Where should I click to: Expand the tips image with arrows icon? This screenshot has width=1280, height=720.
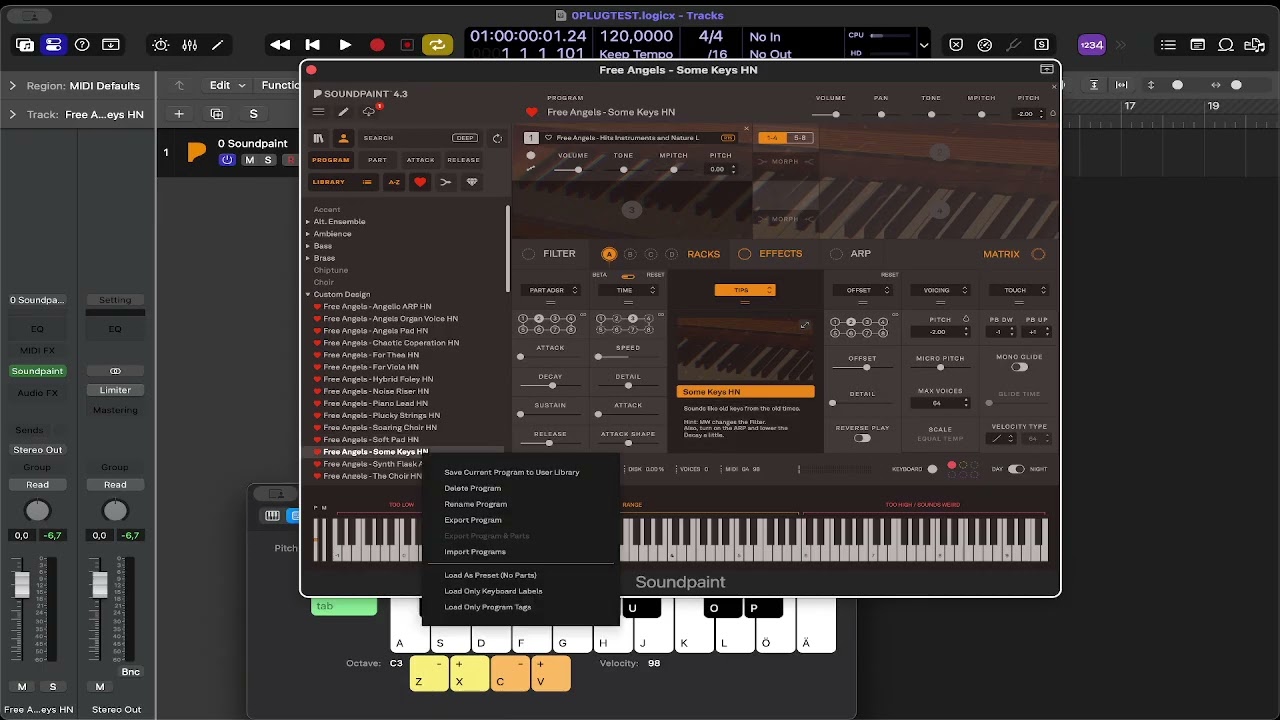tap(804, 325)
